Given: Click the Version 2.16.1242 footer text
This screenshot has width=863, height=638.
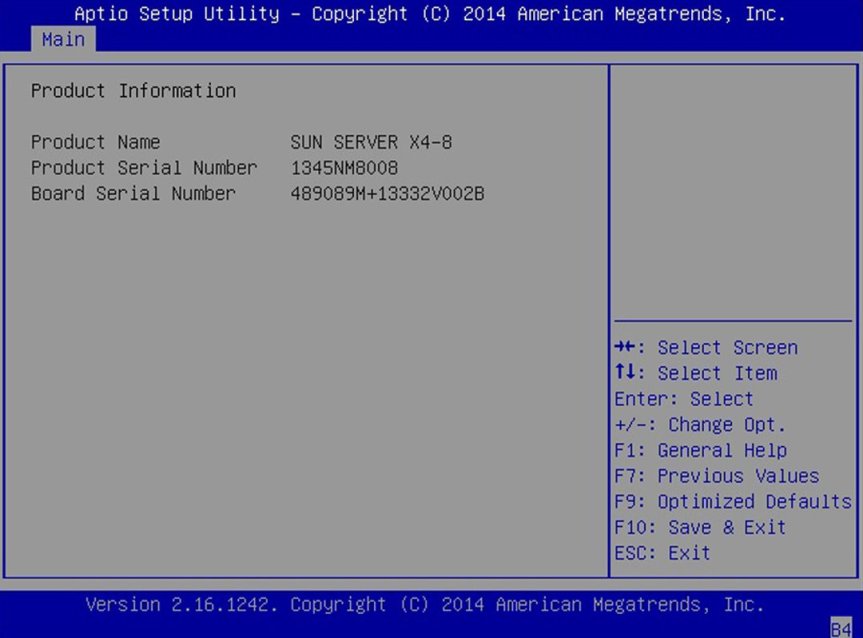Looking at the screenshot, I should (x=425, y=604).
